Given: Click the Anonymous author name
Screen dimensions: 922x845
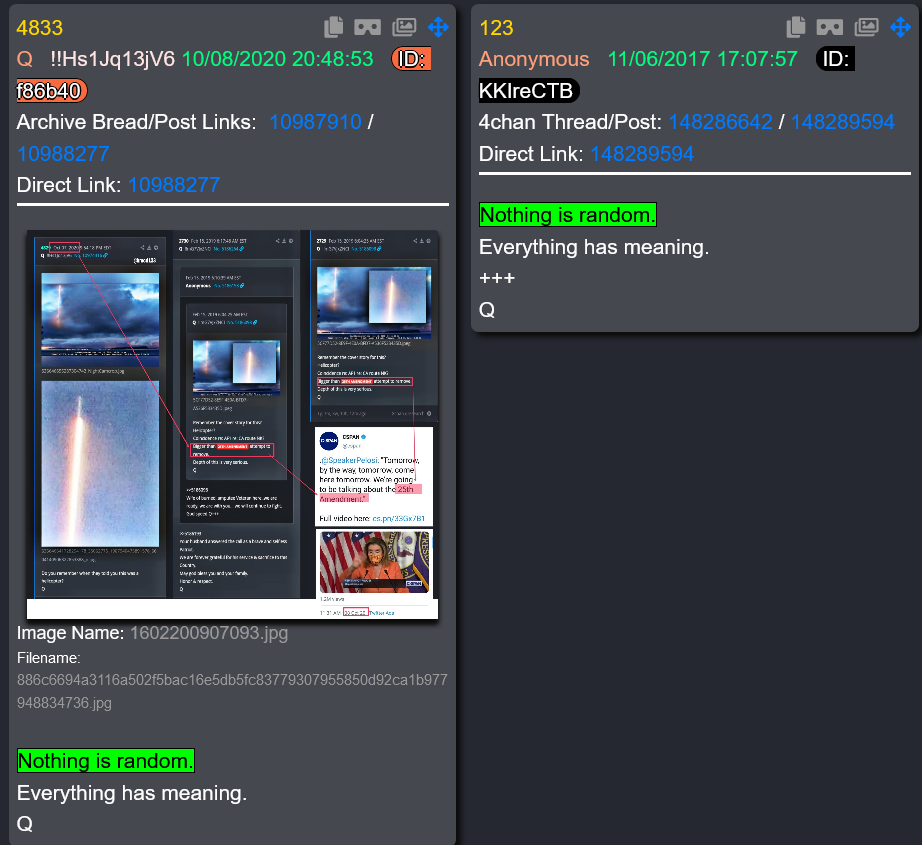Looking at the screenshot, I should 534,59.
